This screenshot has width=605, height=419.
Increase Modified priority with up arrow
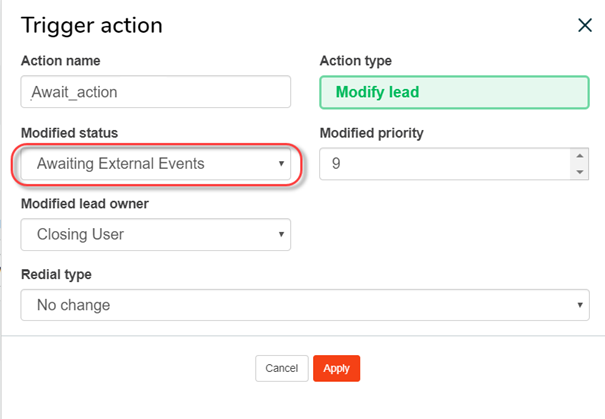(579, 156)
